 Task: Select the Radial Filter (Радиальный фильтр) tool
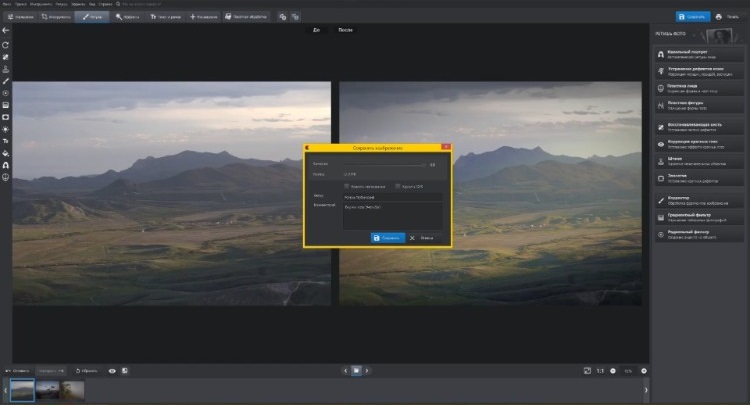pyautogui.click(x=690, y=233)
